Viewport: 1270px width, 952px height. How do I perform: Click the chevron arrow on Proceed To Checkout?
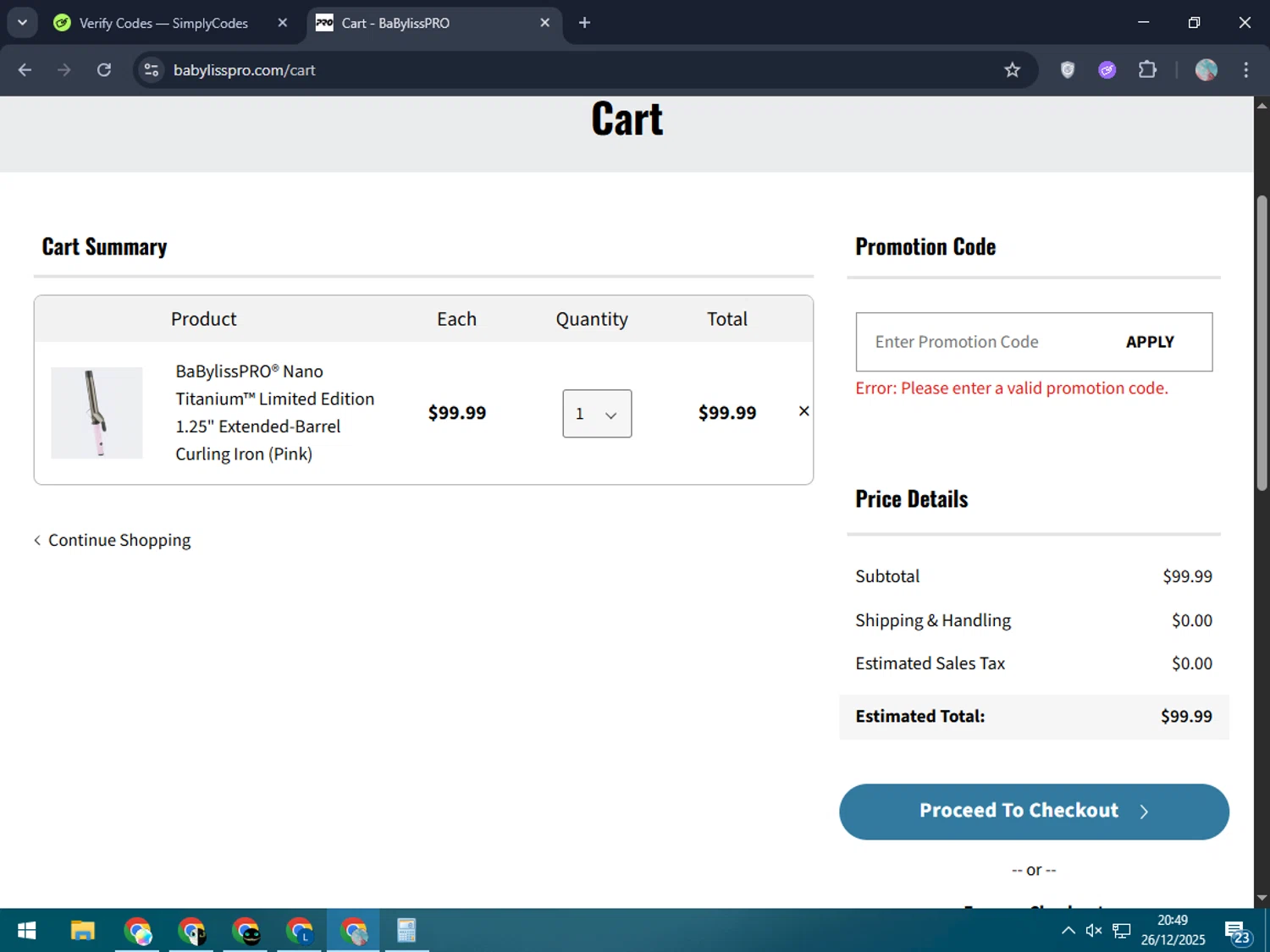tap(1144, 812)
